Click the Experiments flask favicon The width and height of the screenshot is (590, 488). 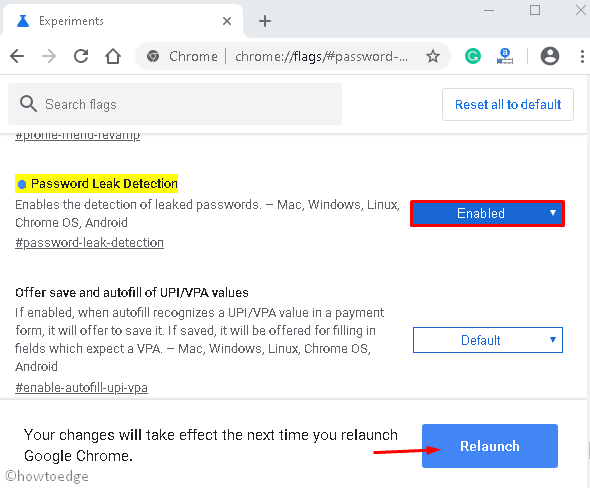[23, 21]
